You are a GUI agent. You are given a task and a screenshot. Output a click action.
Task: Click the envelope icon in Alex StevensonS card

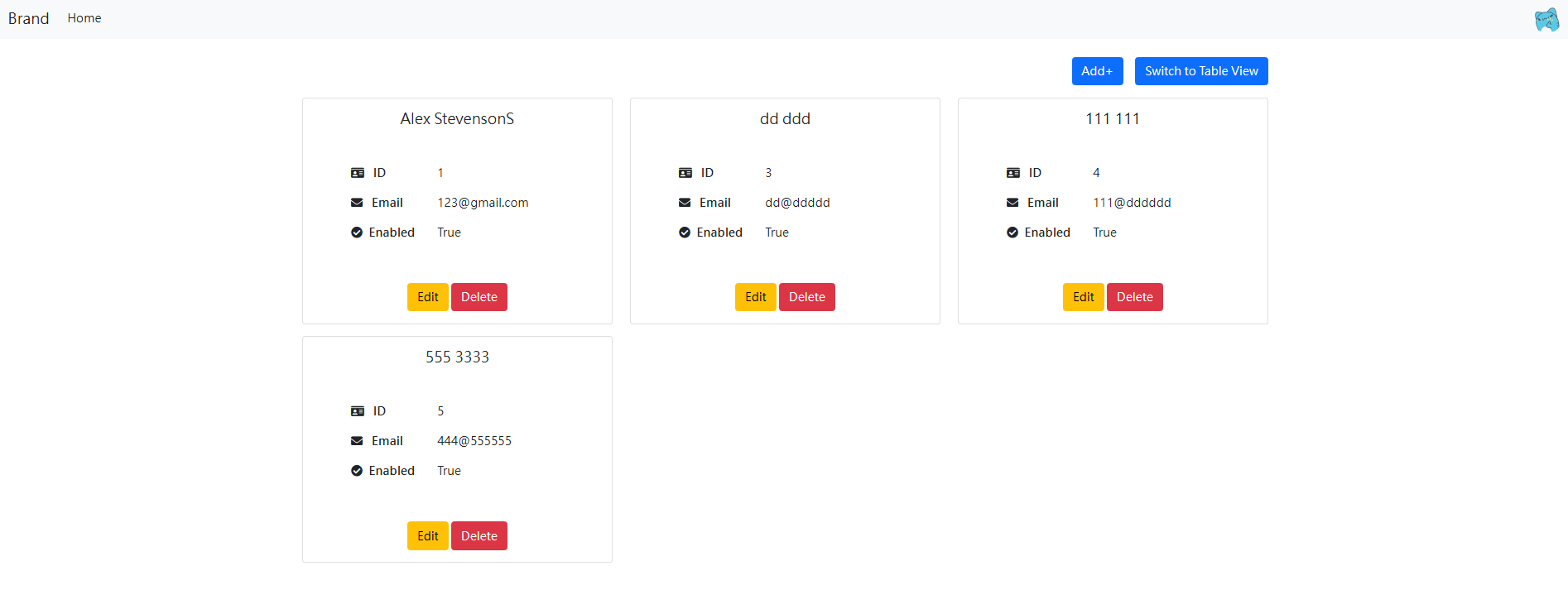357,203
